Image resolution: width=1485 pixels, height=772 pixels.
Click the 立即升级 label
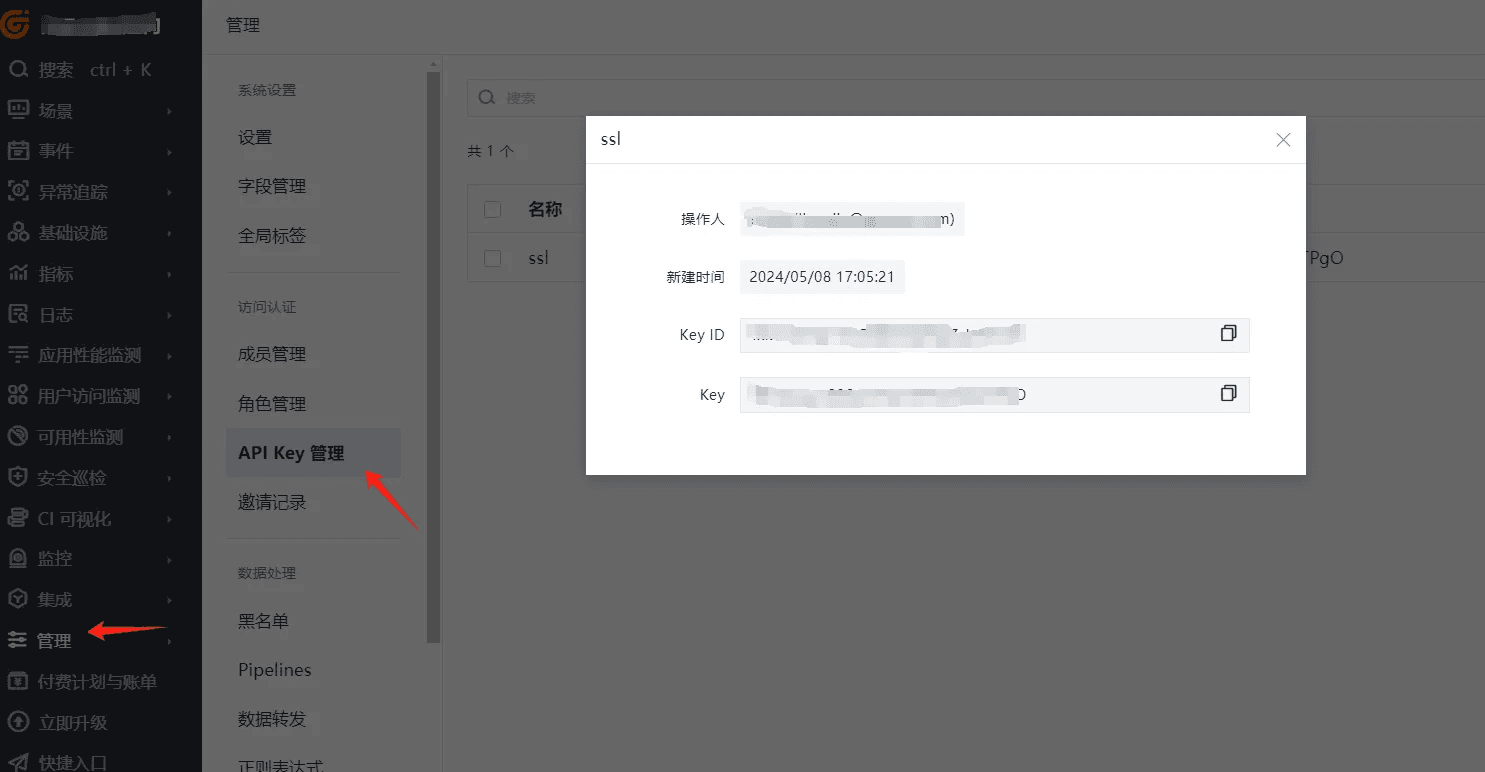click(x=72, y=722)
